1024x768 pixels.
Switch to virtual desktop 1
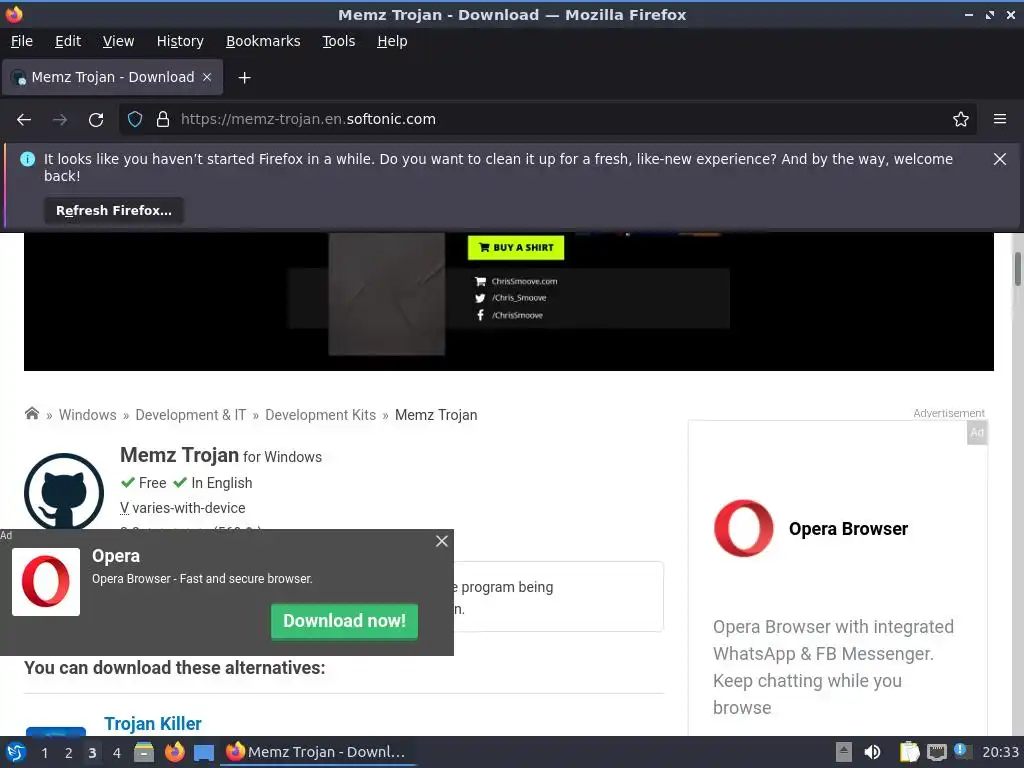(x=44, y=753)
